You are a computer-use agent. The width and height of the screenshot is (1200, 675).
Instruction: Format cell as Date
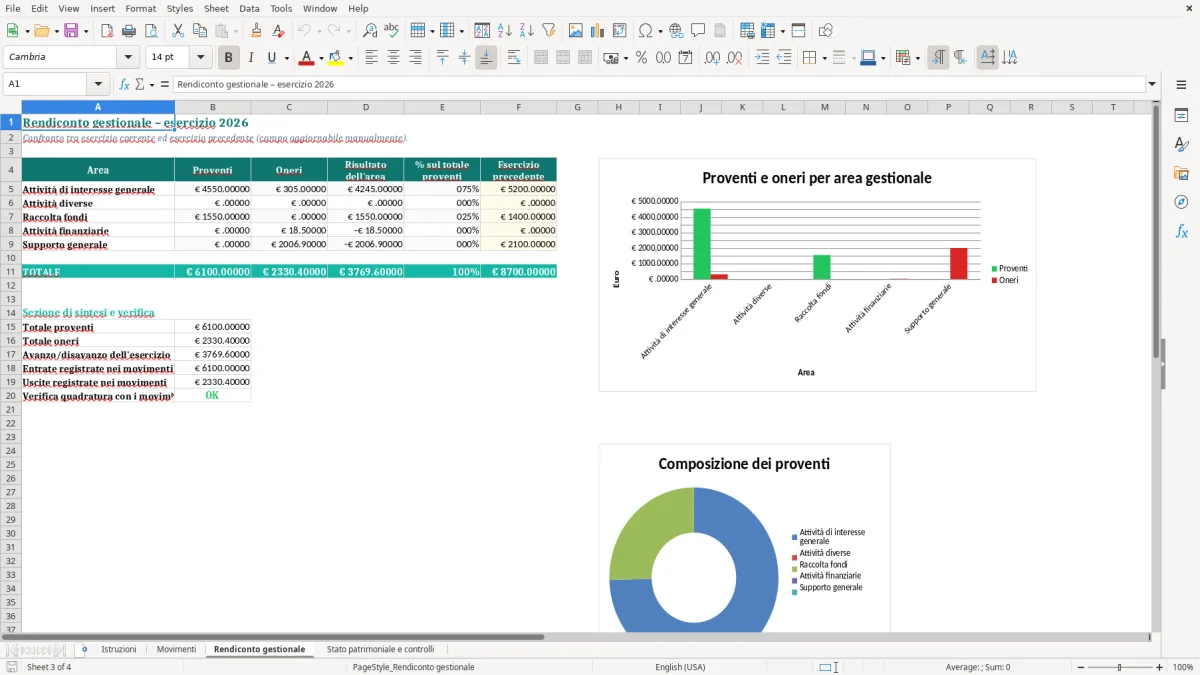click(686, 58)
